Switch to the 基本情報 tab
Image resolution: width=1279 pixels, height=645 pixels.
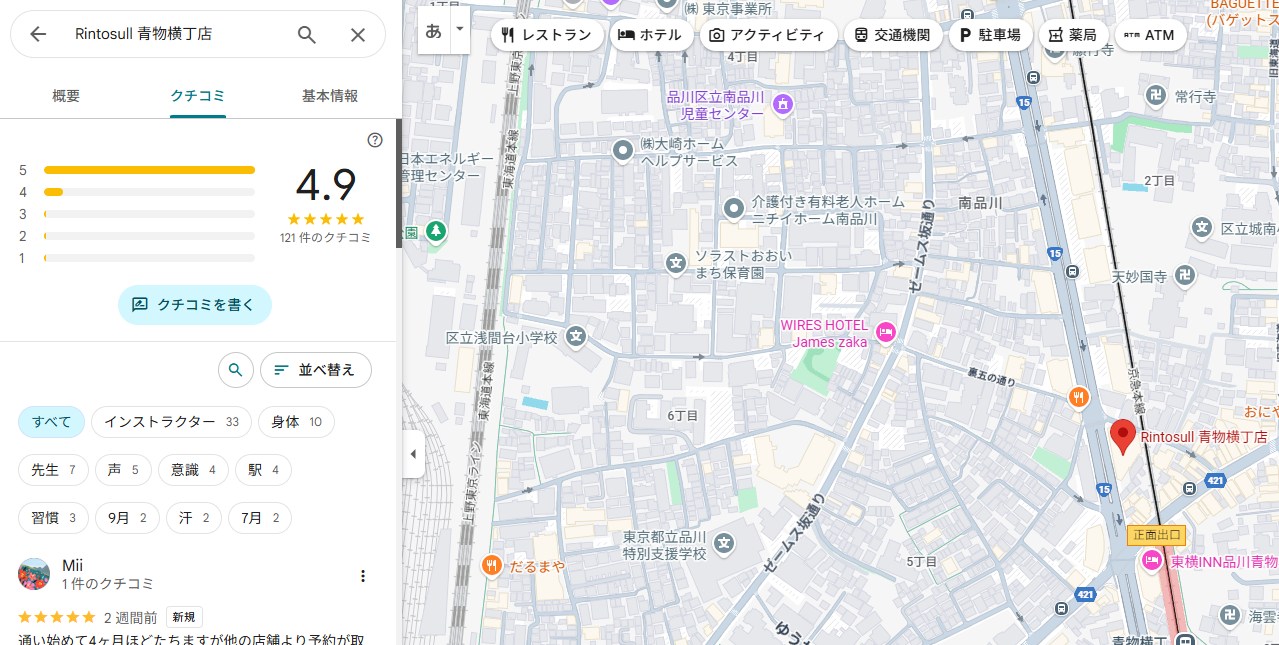[330, 96]
